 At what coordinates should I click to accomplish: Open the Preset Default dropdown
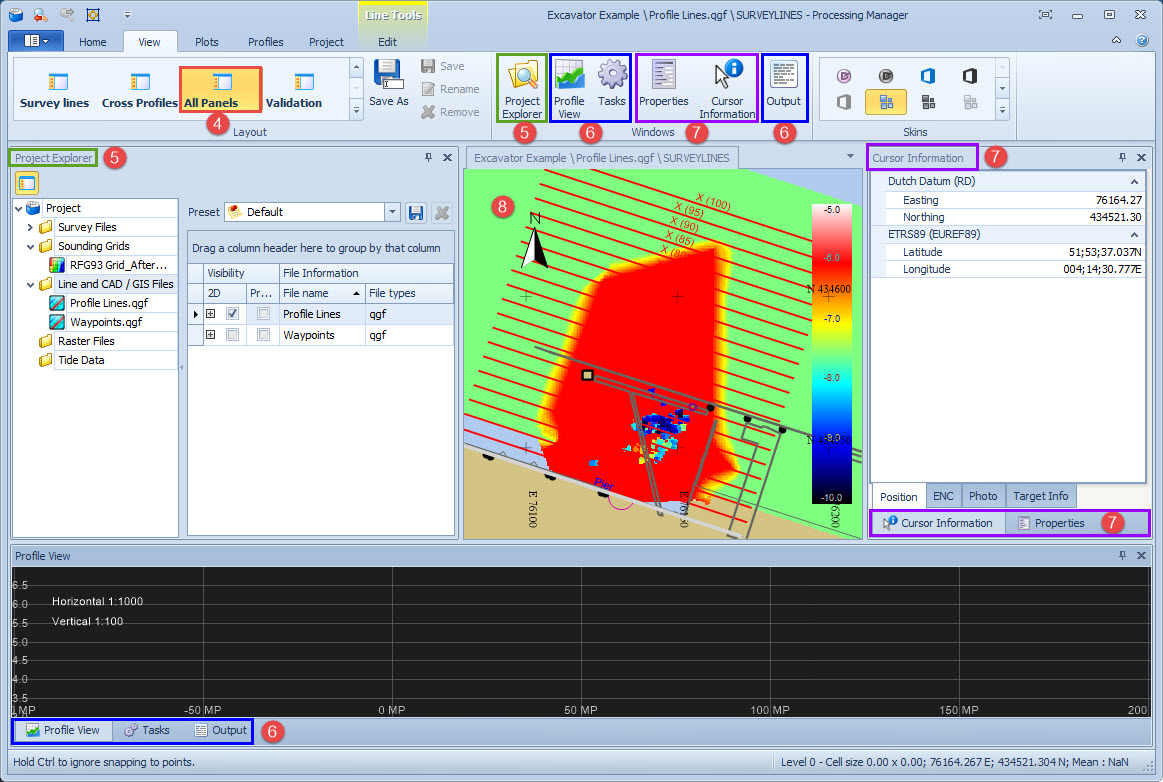(392, 212)
